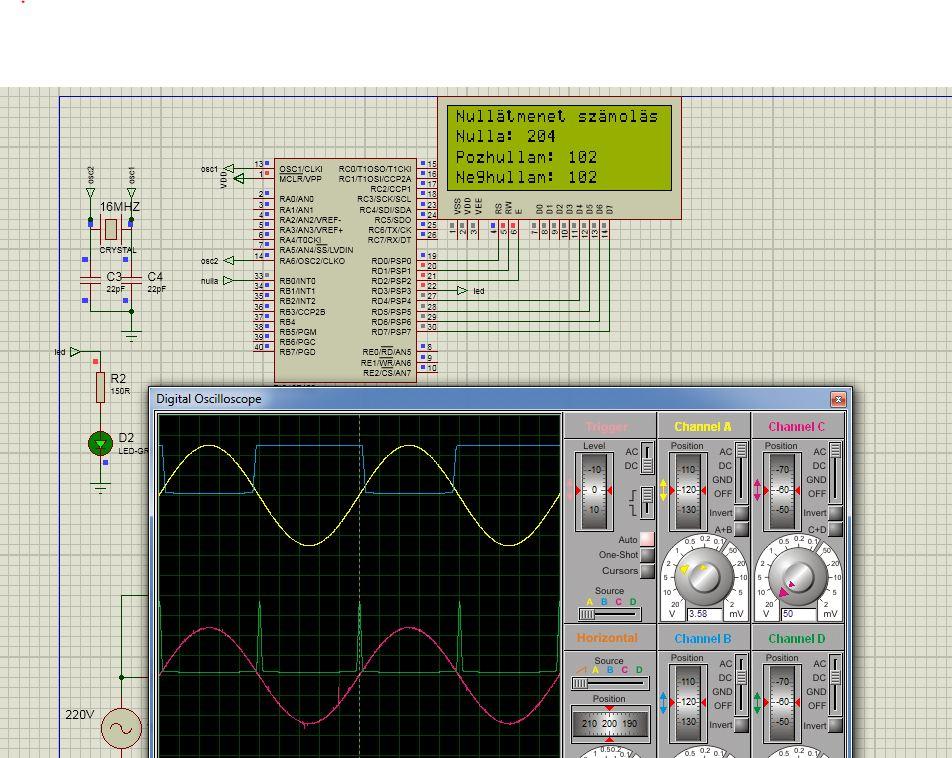Viewport: 952px width, 758px height.
Task: Select the green LED D2 component
Action: [x=100, y=443]
